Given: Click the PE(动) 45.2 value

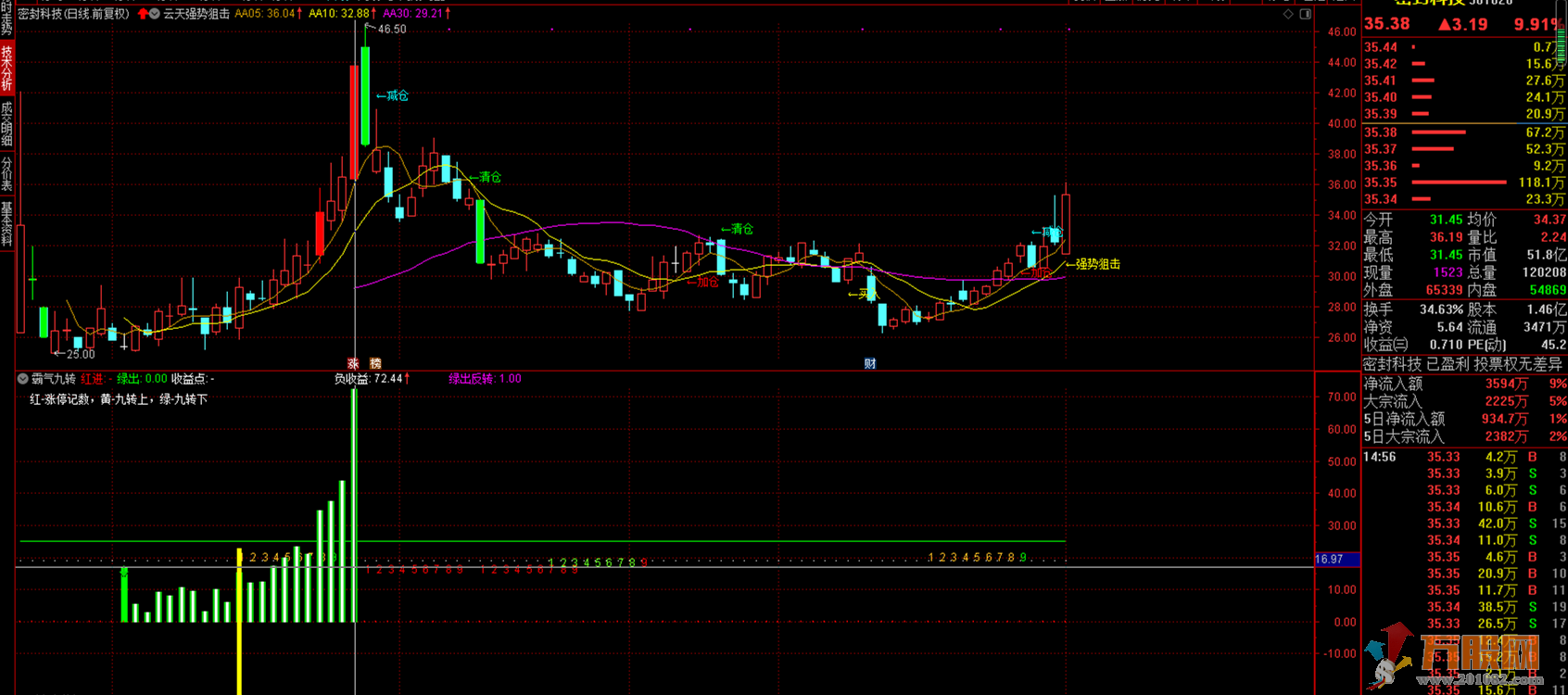Looking at the screenshot, I should pyautogui.click(x=1552, y=345).
